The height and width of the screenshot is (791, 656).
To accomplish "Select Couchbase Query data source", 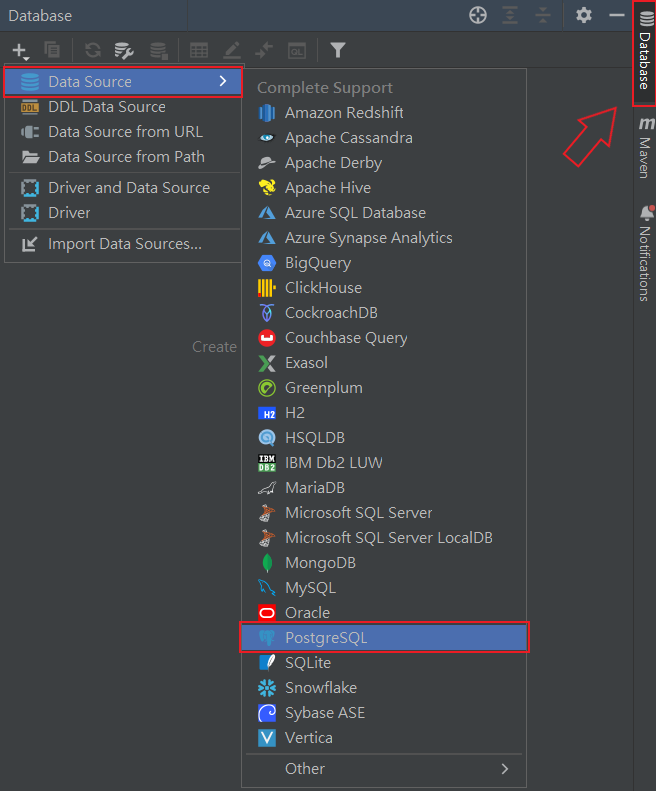I will tap(384, 337).
